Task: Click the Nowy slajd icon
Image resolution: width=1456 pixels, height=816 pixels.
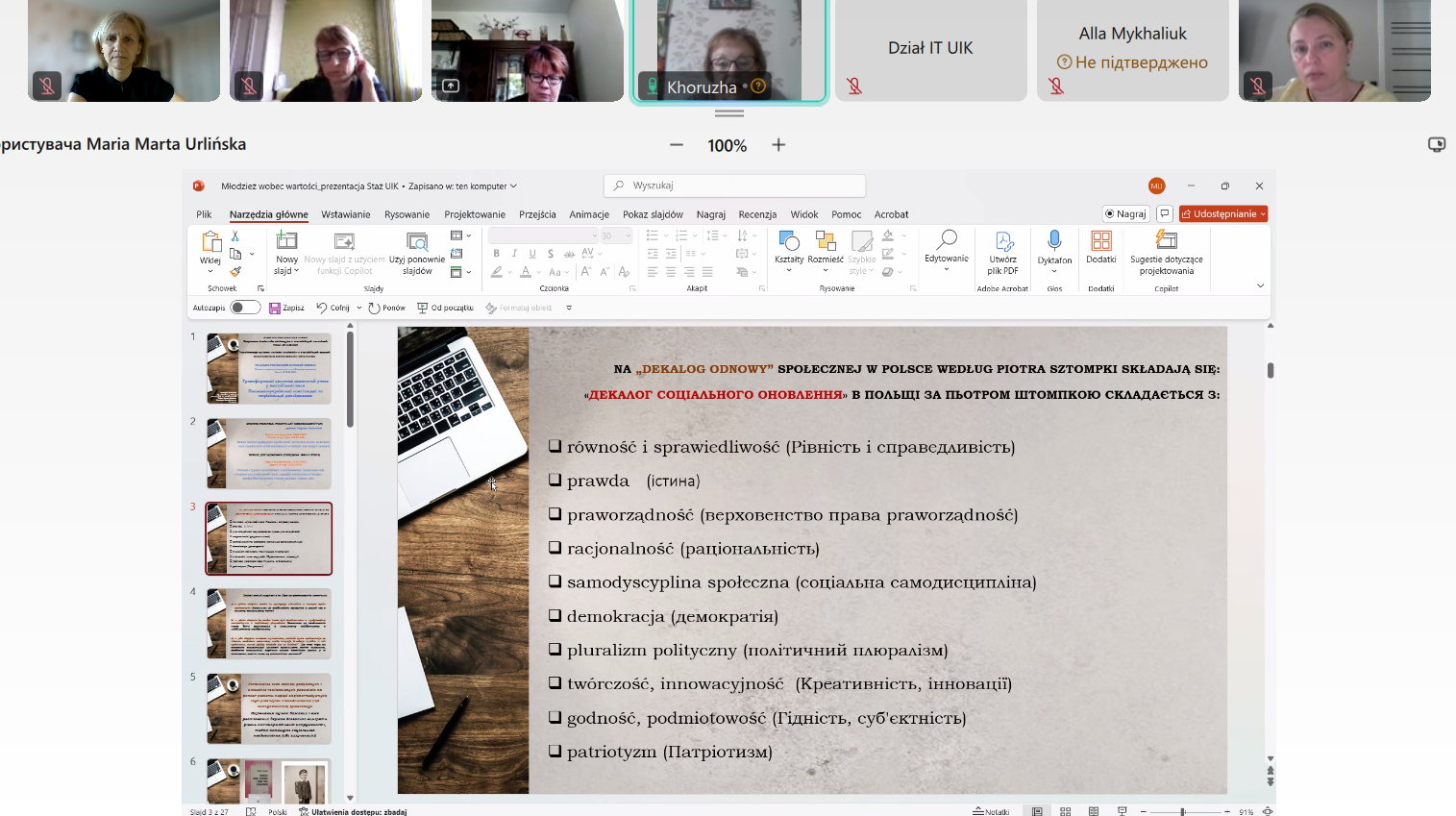Action: tap(286, 241)
